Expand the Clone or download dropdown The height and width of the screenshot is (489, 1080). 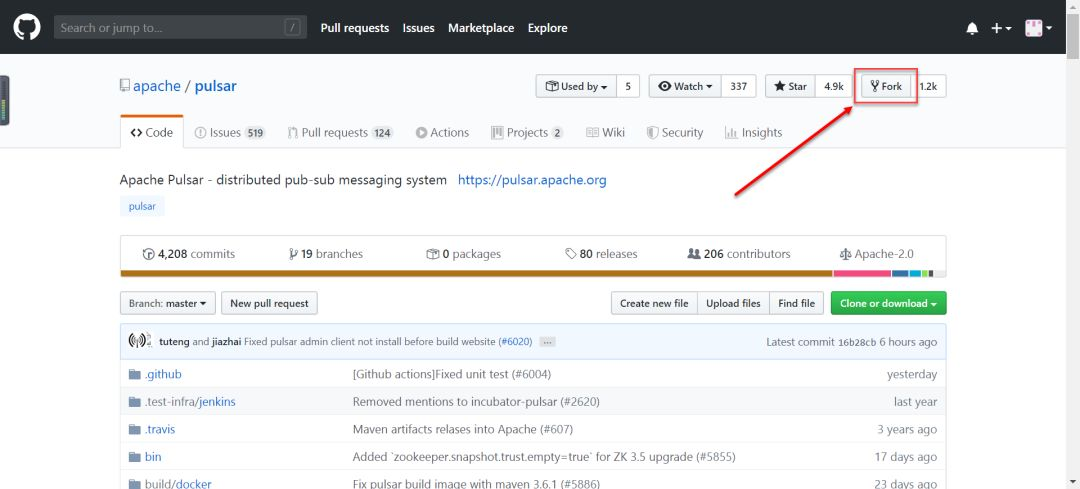click(889, 303)
